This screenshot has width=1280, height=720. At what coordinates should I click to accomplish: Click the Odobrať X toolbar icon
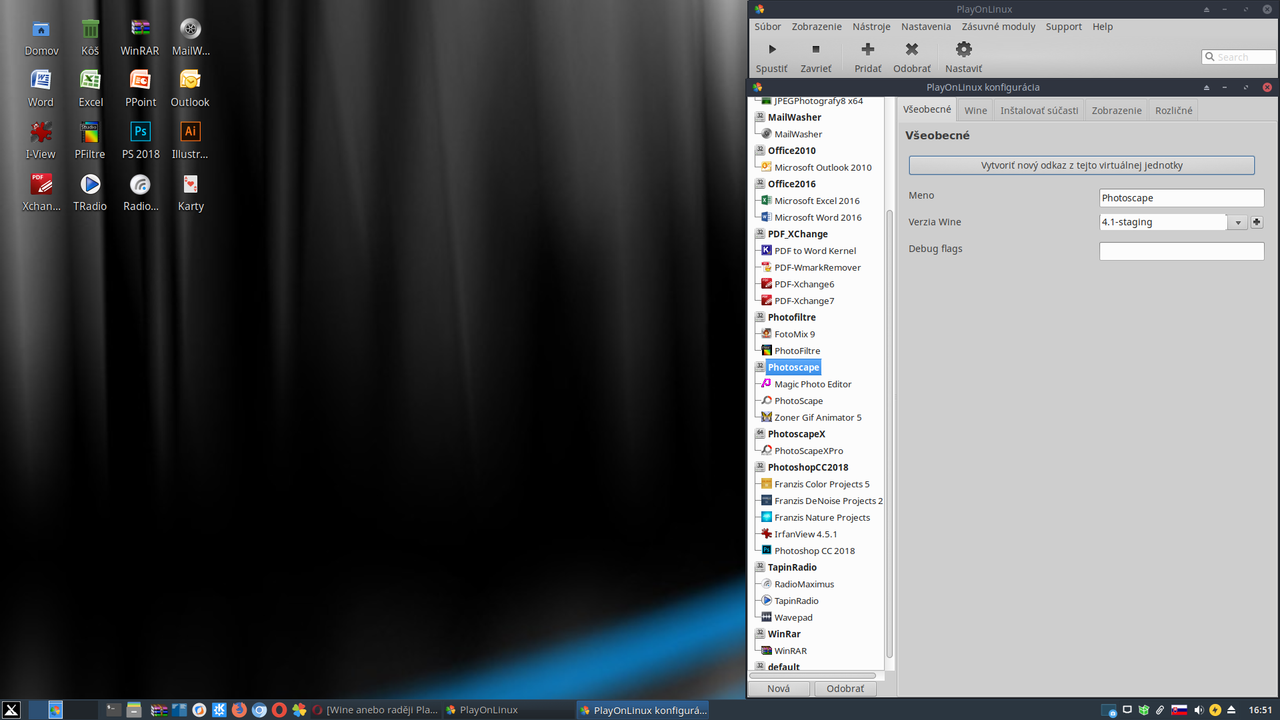pyautogui.click(x=911, y=49)
